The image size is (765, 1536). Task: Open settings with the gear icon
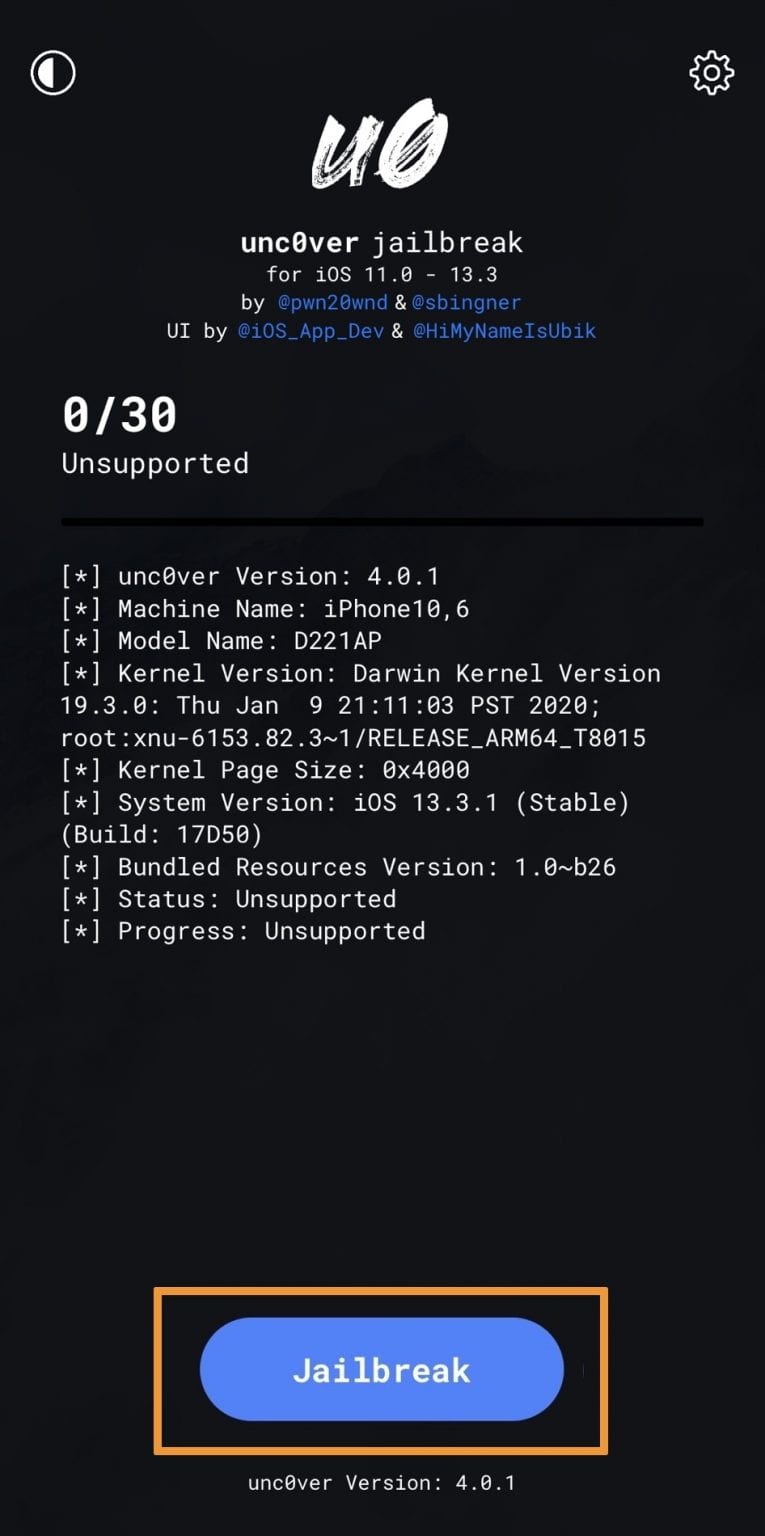(711, 73)
